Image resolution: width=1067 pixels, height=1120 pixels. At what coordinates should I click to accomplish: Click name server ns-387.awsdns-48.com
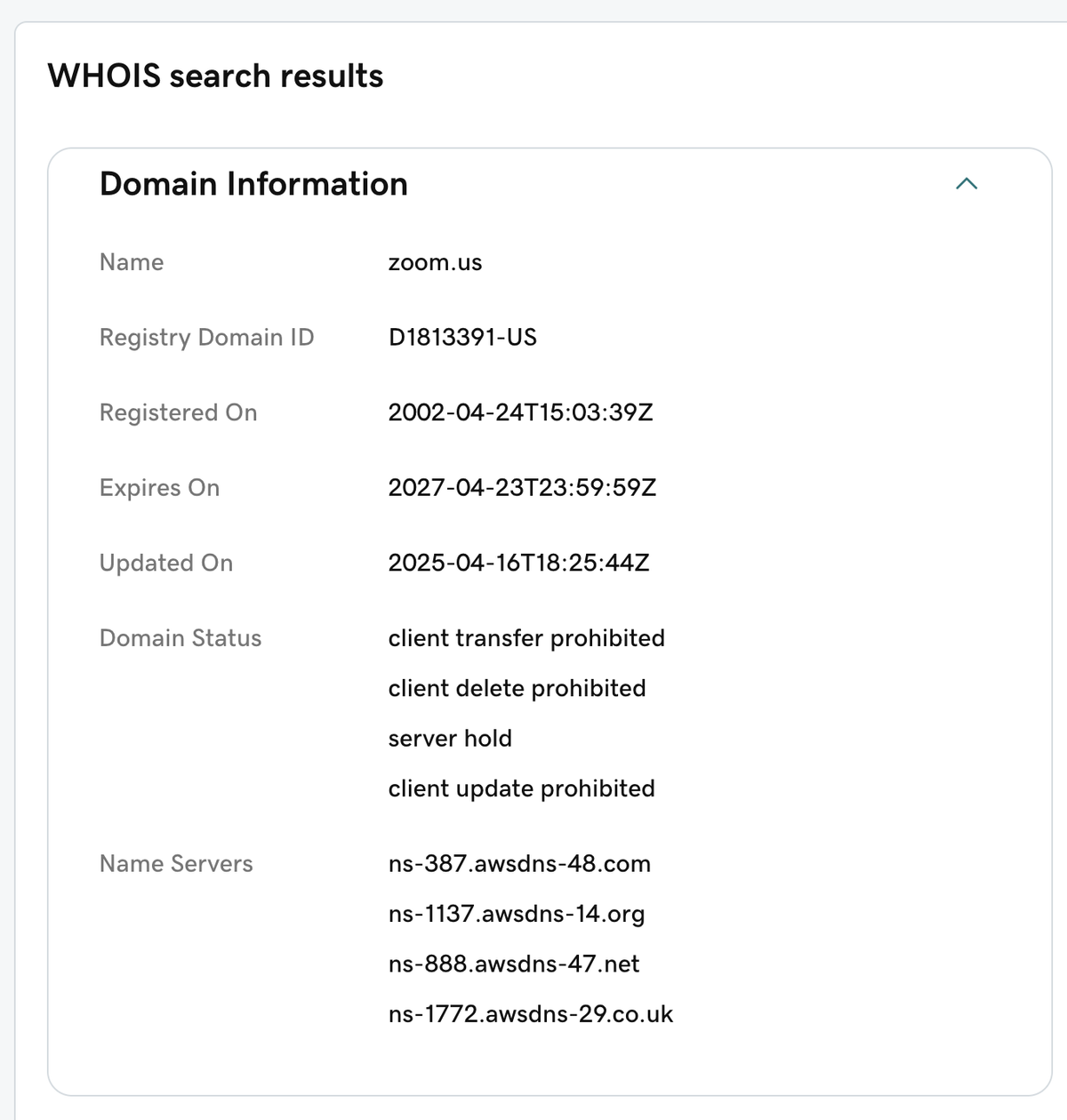point(520,863)
